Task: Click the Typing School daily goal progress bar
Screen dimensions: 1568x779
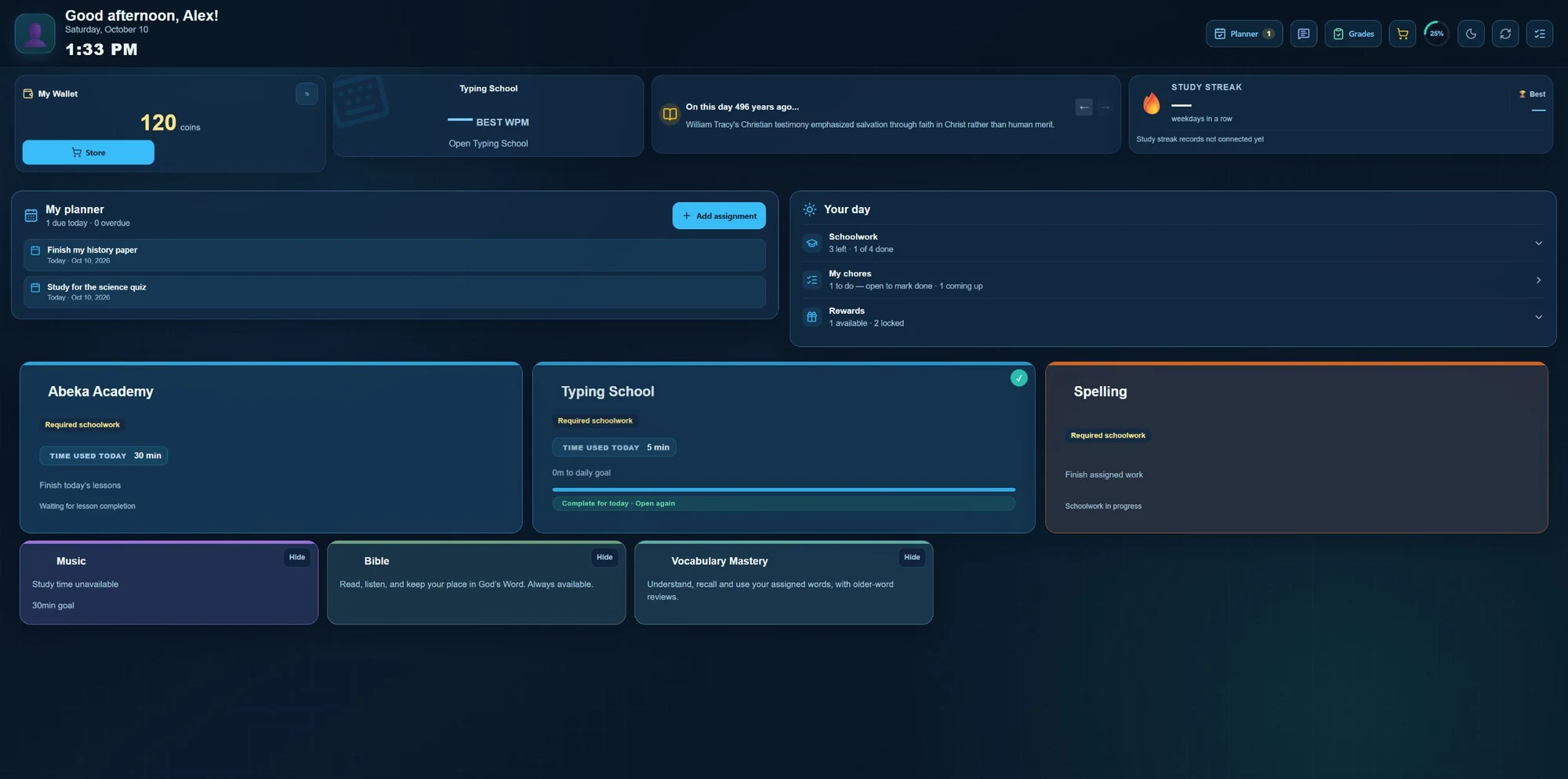Action: pyautogui.click(x=784, y=490)
